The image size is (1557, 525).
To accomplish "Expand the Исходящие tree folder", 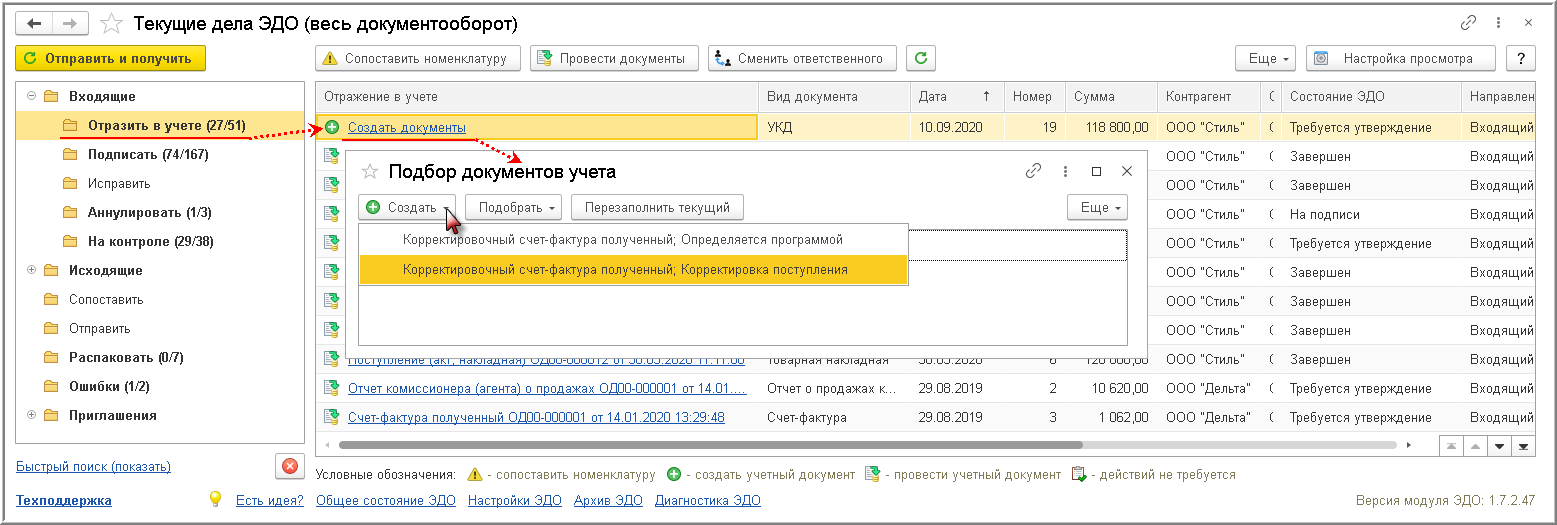I will pyautogui.click(x=31, y=270).
